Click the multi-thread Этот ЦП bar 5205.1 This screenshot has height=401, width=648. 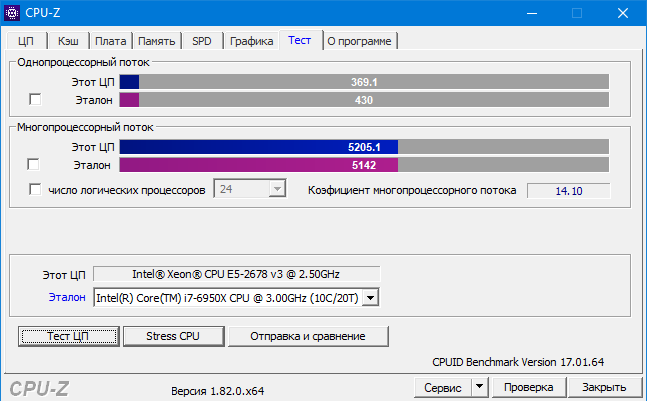tap(364, 147)
